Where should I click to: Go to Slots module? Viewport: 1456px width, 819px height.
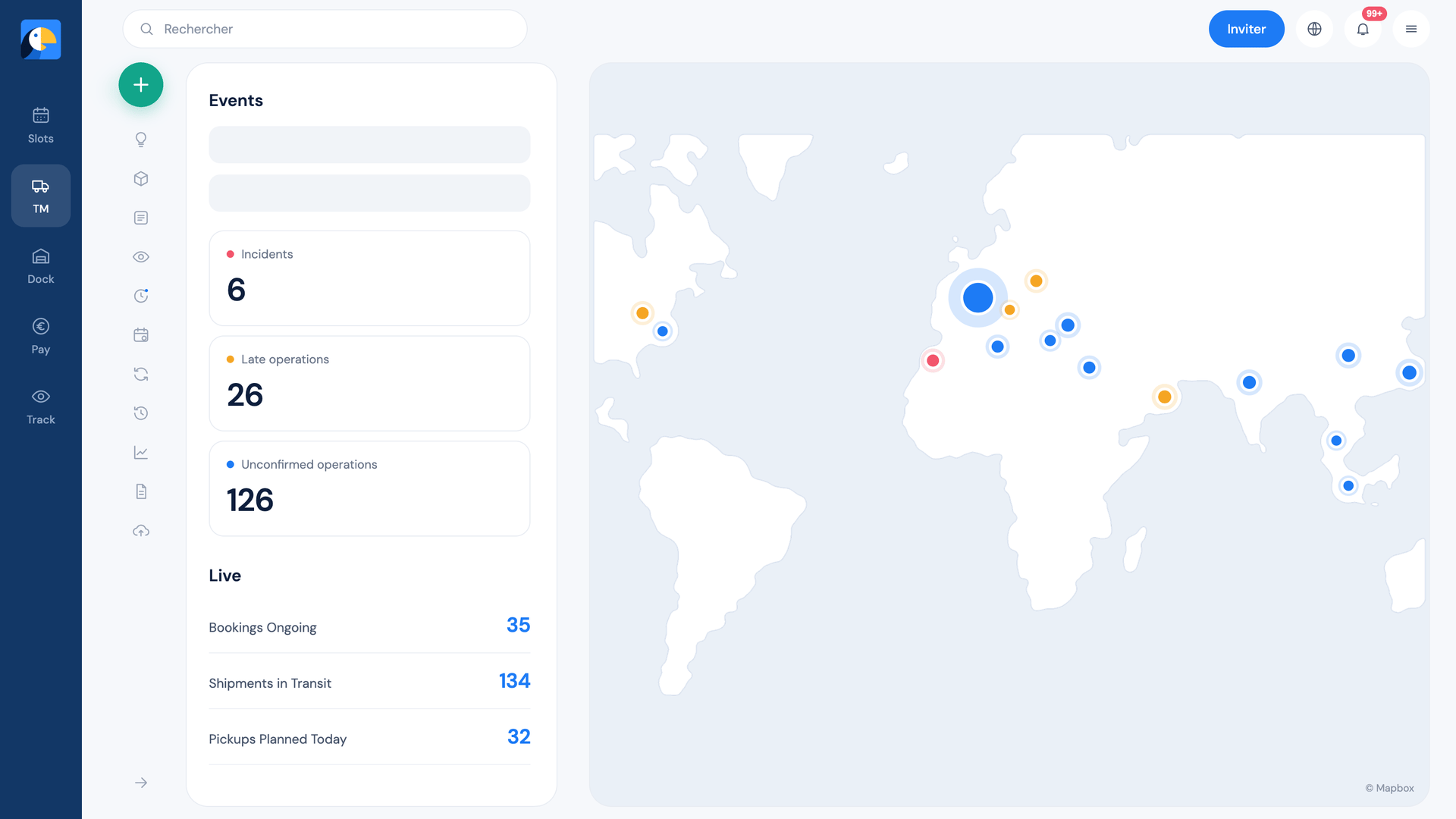[x=41, y=126]
